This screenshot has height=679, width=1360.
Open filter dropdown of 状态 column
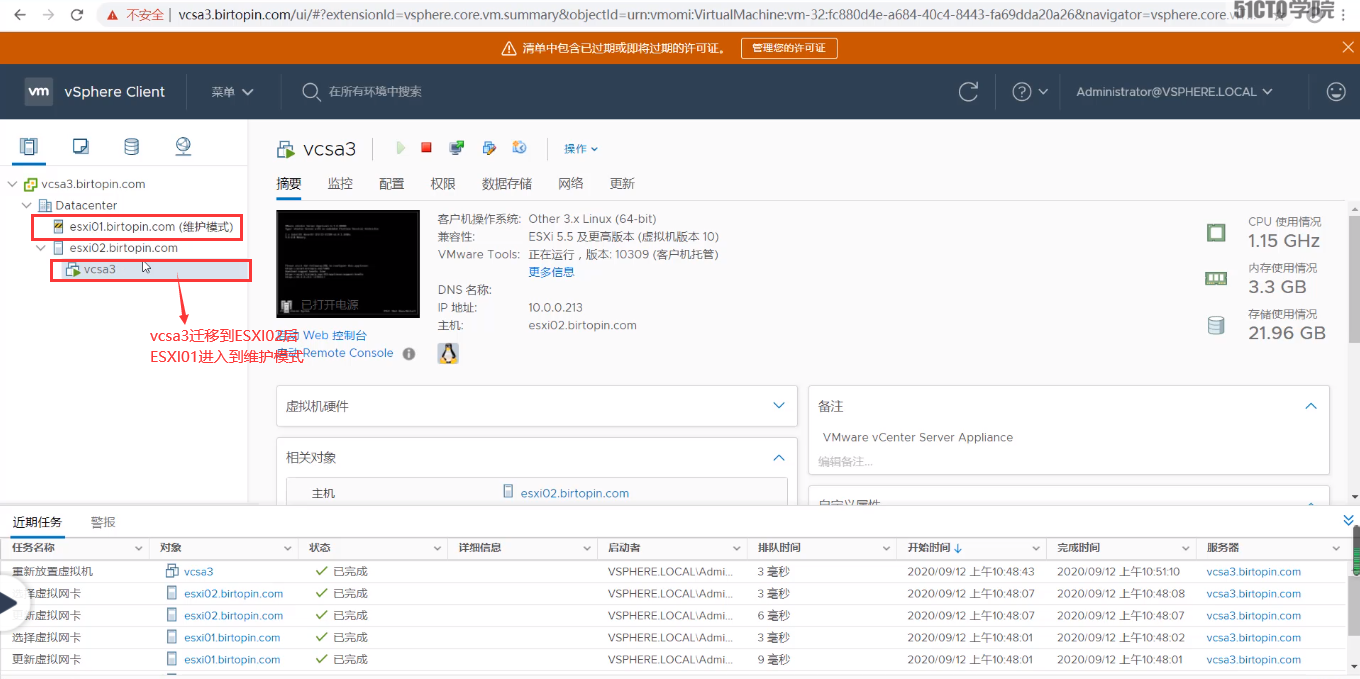point(437,549)
